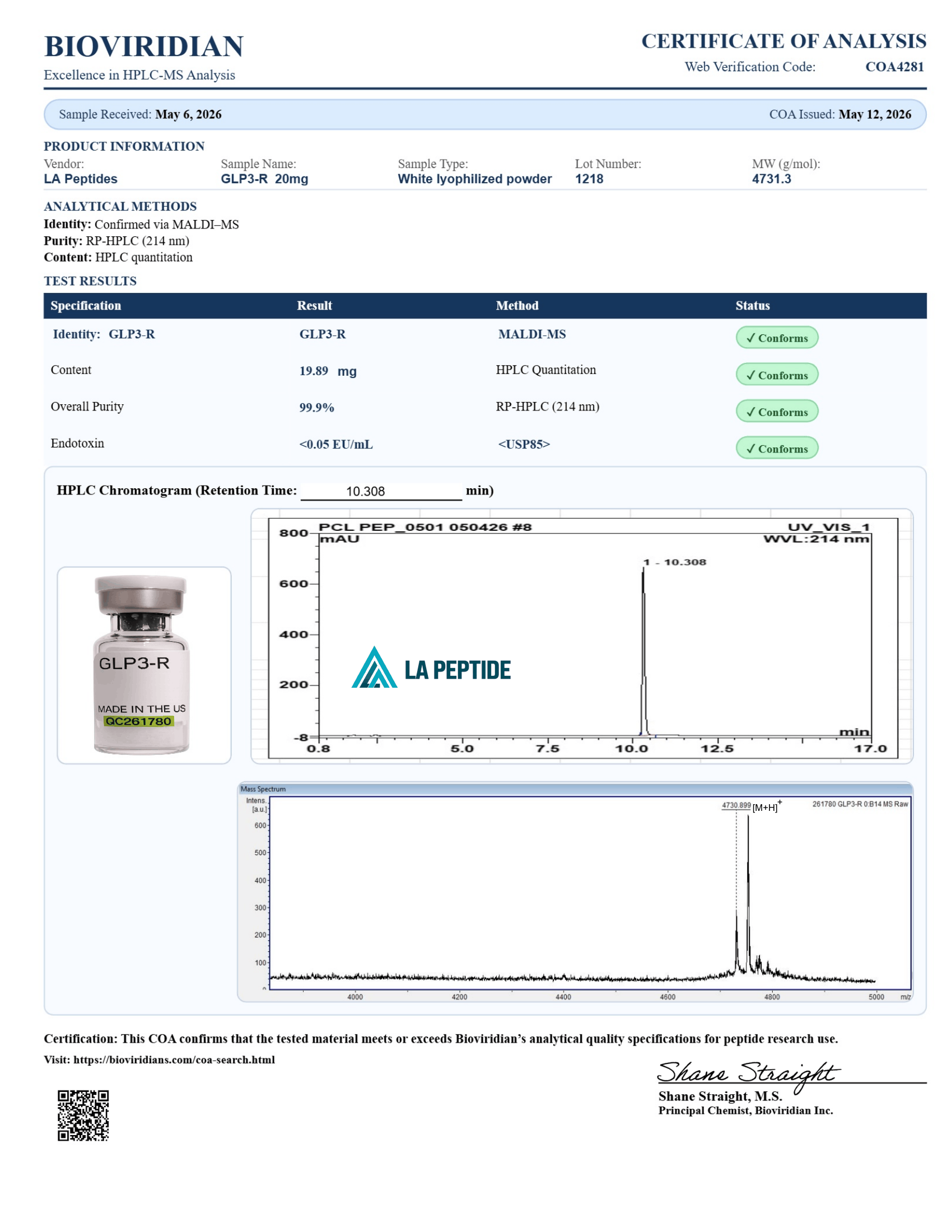Click the 'WVL:214 nm' chromatogram label
This screenshot has width=952, height=1232.
pos(816,539)
